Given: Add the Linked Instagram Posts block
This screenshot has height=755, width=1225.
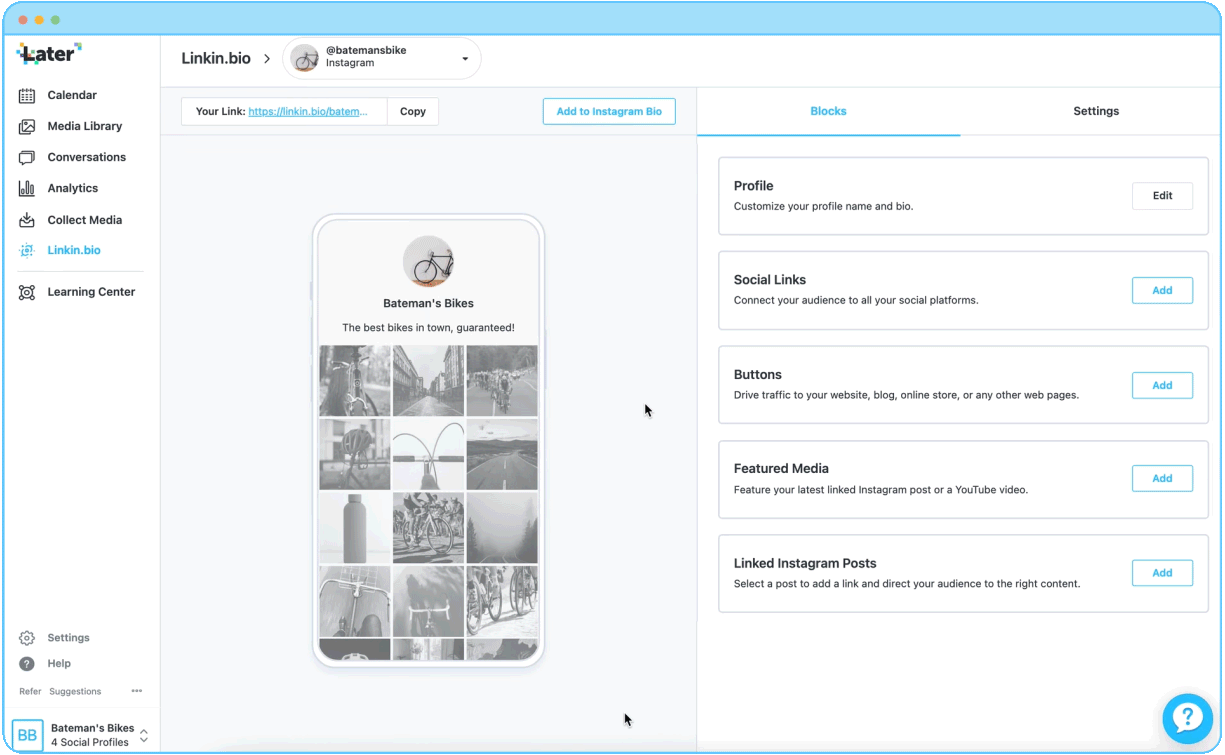Looking at the screenshot, I should (x=1162, y=573).
